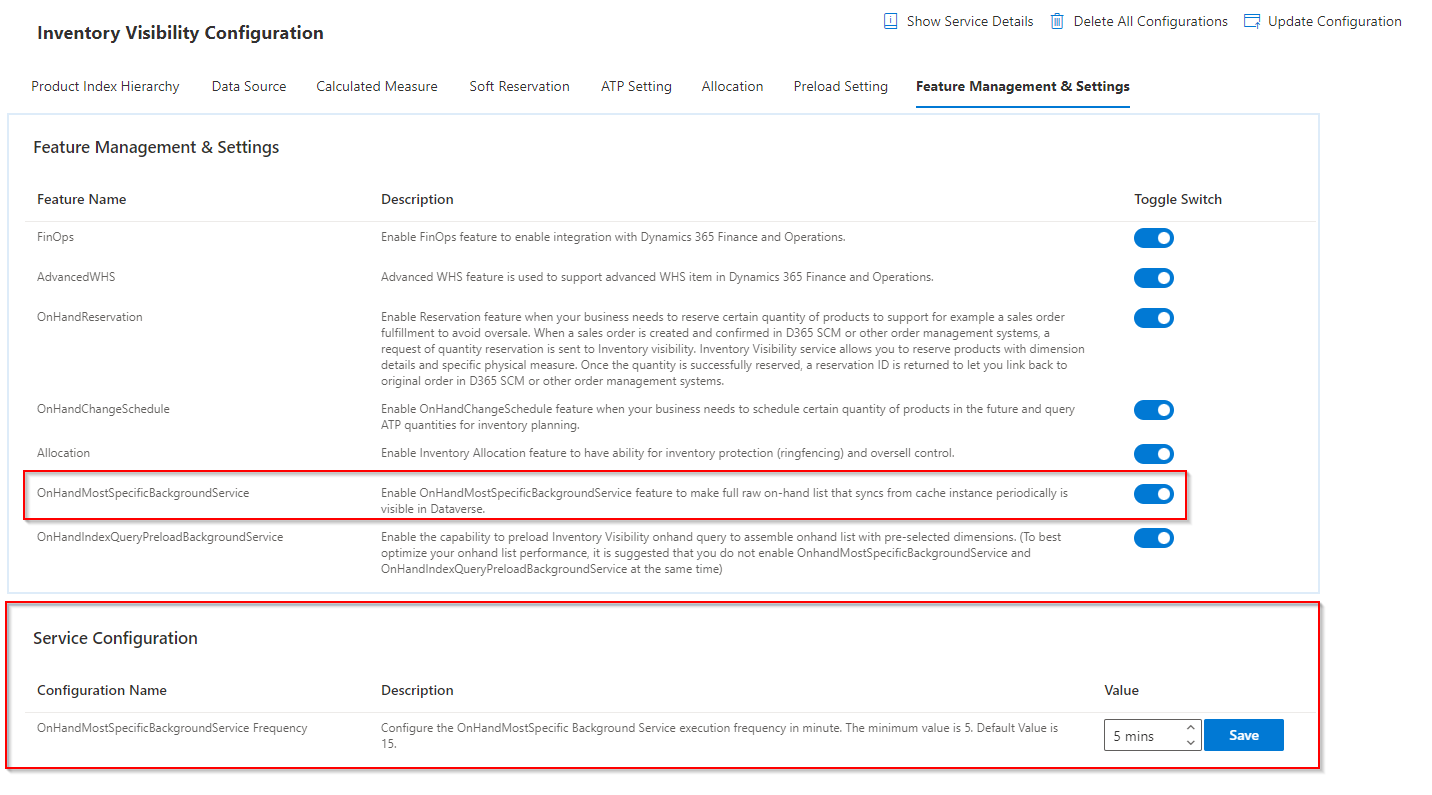
Task: Click the OnHandMostSpecificBackgroundService Frequency configuration name
Action: [x=172, y=728]
